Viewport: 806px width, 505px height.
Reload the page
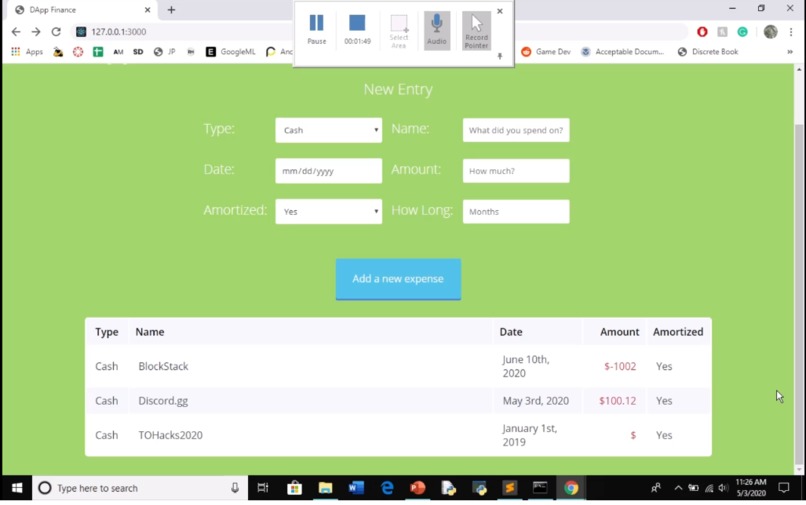(x=56, y=32)
